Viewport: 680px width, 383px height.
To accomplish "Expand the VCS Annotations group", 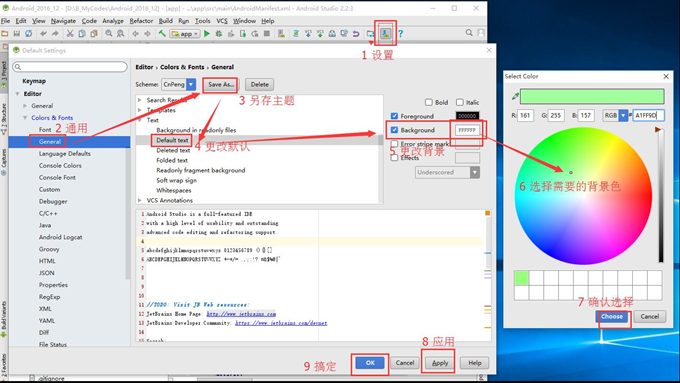I will click(140, 200).
